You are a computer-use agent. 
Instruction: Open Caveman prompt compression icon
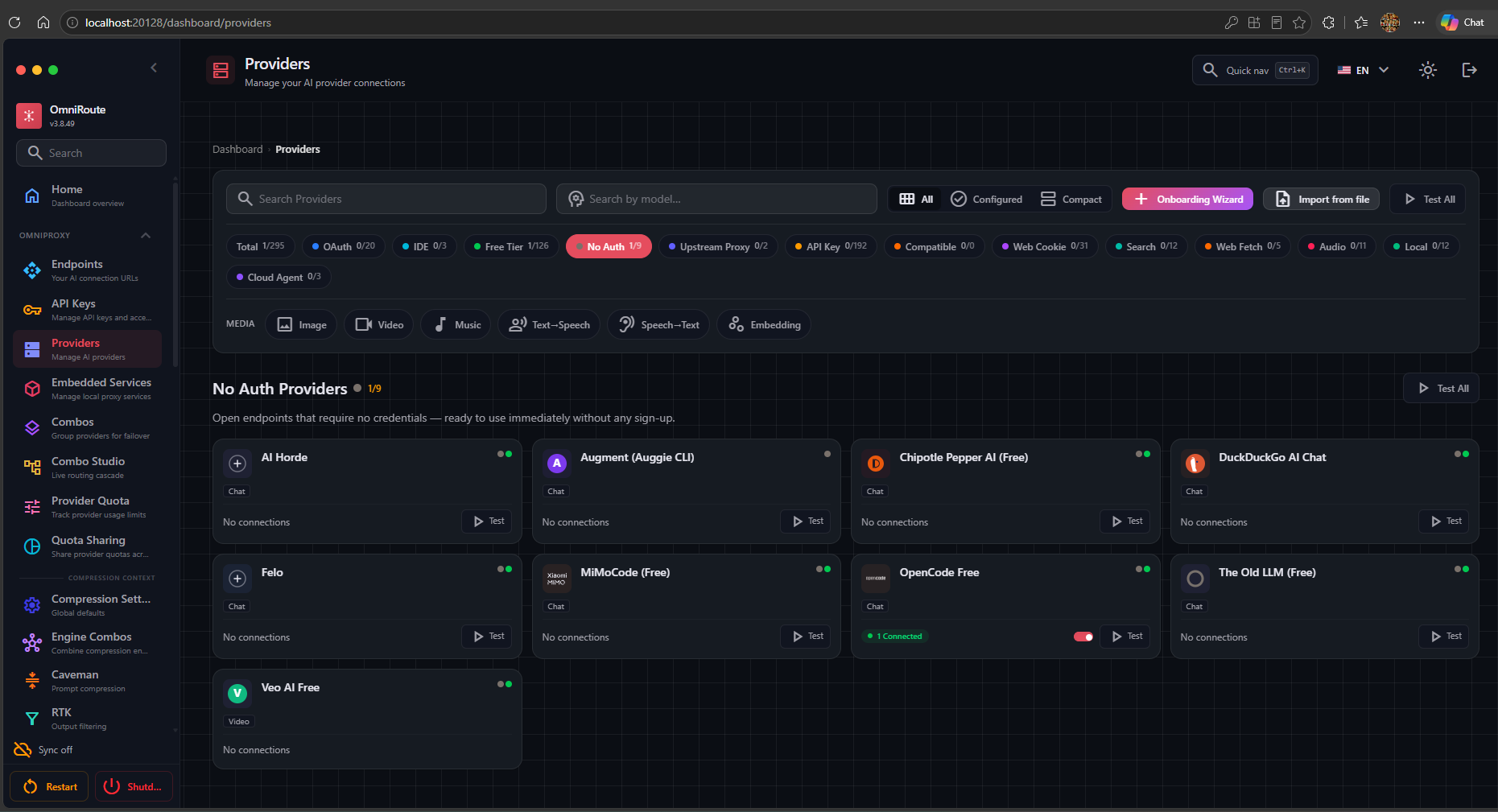click(32, 681)
